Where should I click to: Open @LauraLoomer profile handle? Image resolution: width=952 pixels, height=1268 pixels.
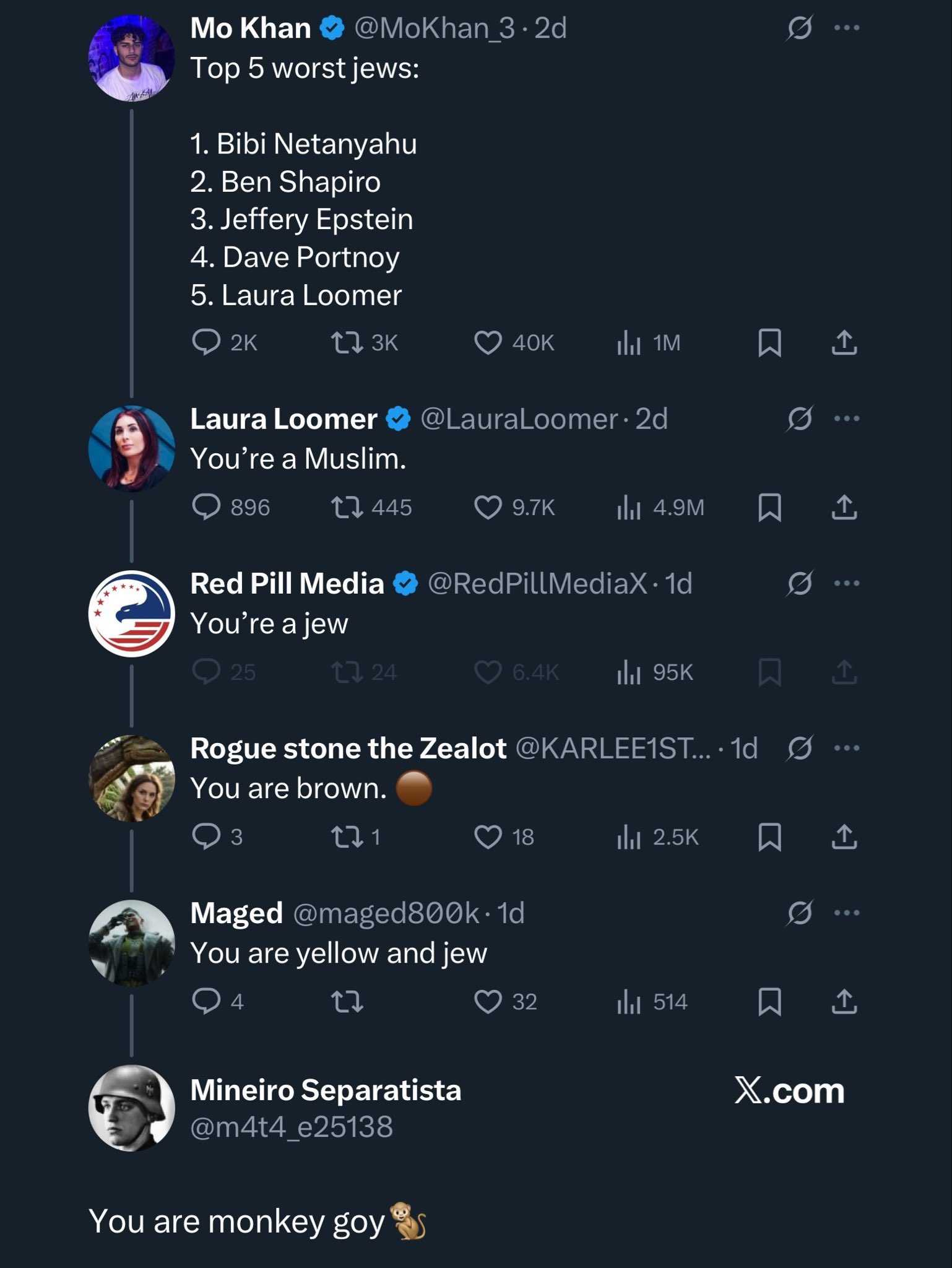click(x=519, y=419)
